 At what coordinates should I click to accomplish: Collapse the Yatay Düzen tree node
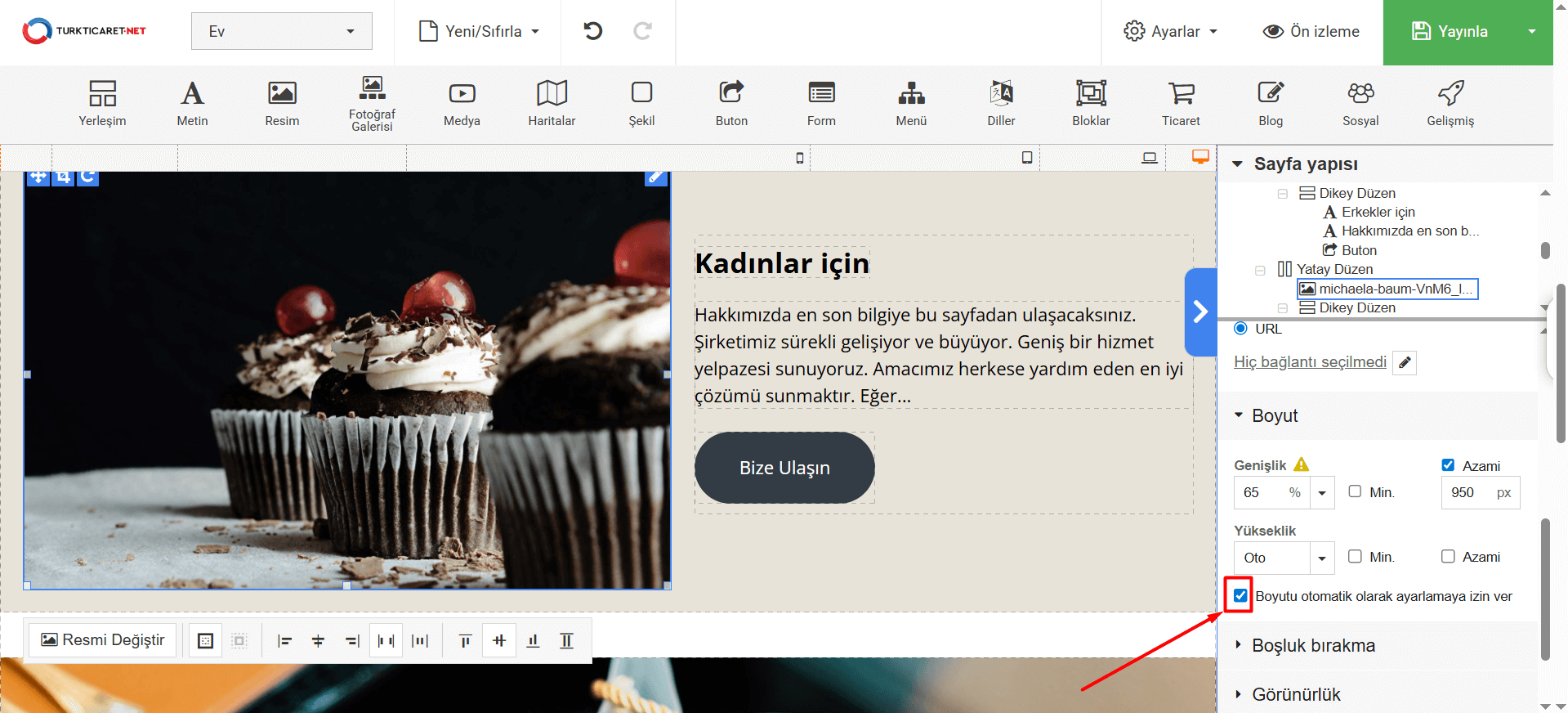coord(1260,270)
